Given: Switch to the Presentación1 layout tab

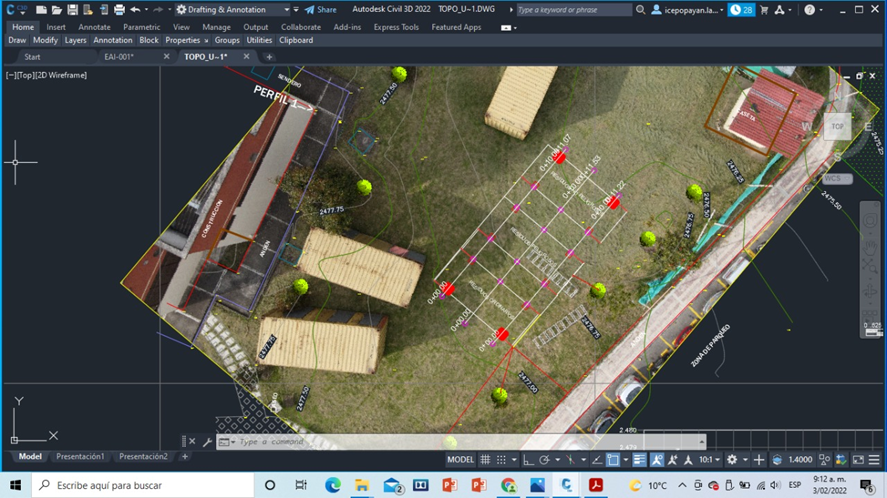Looking at the screenshot, I should pyautogui.click(x=80, y=456).
